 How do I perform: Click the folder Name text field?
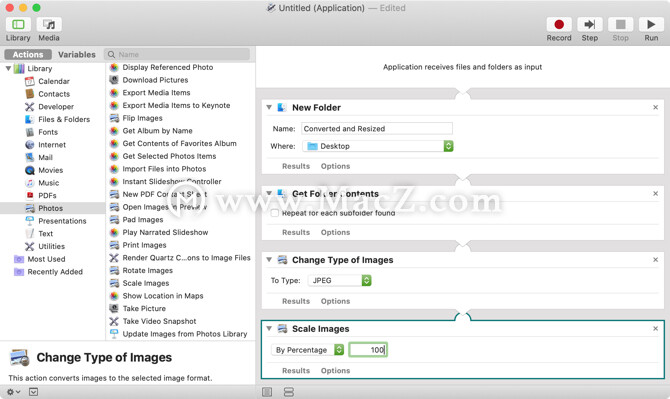(376, 129)
